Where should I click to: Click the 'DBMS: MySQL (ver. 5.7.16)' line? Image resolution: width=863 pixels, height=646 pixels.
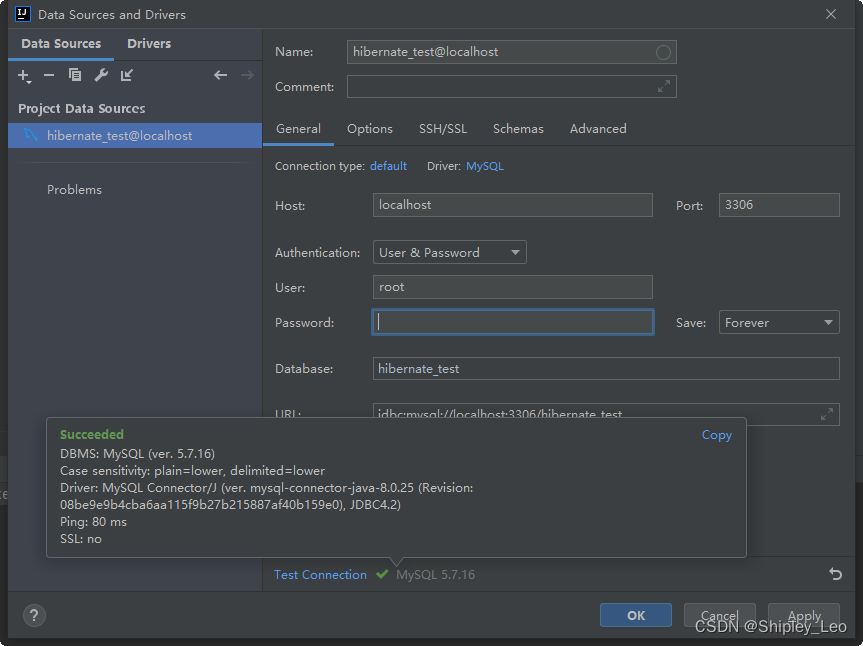137,453
